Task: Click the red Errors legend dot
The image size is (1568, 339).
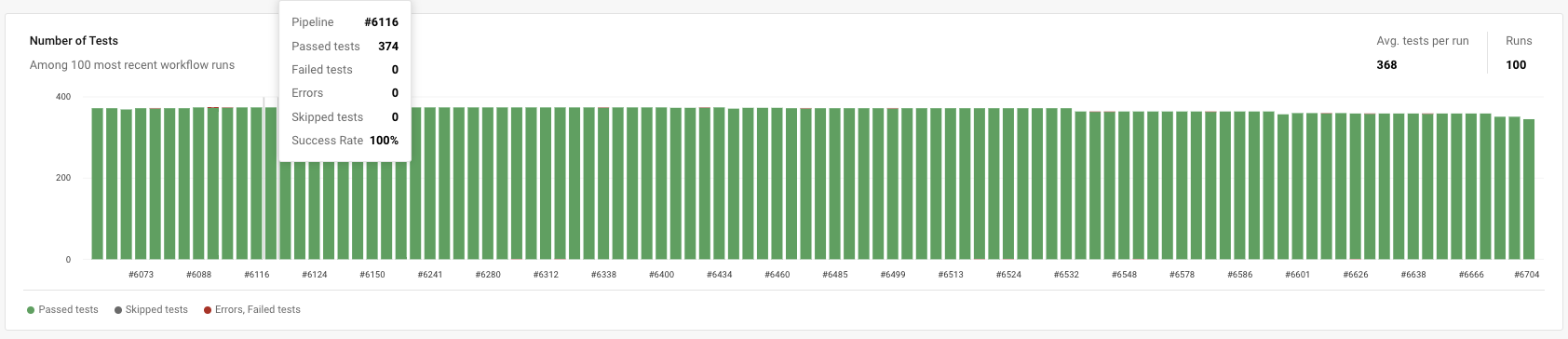Action: (x=207, y=310)
